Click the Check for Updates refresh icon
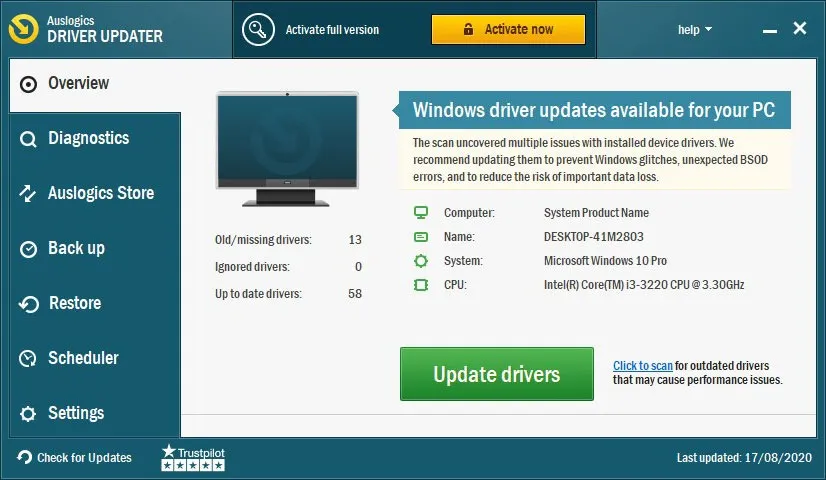Viewport: 826px width, 480px height. (x=24, y=457)
